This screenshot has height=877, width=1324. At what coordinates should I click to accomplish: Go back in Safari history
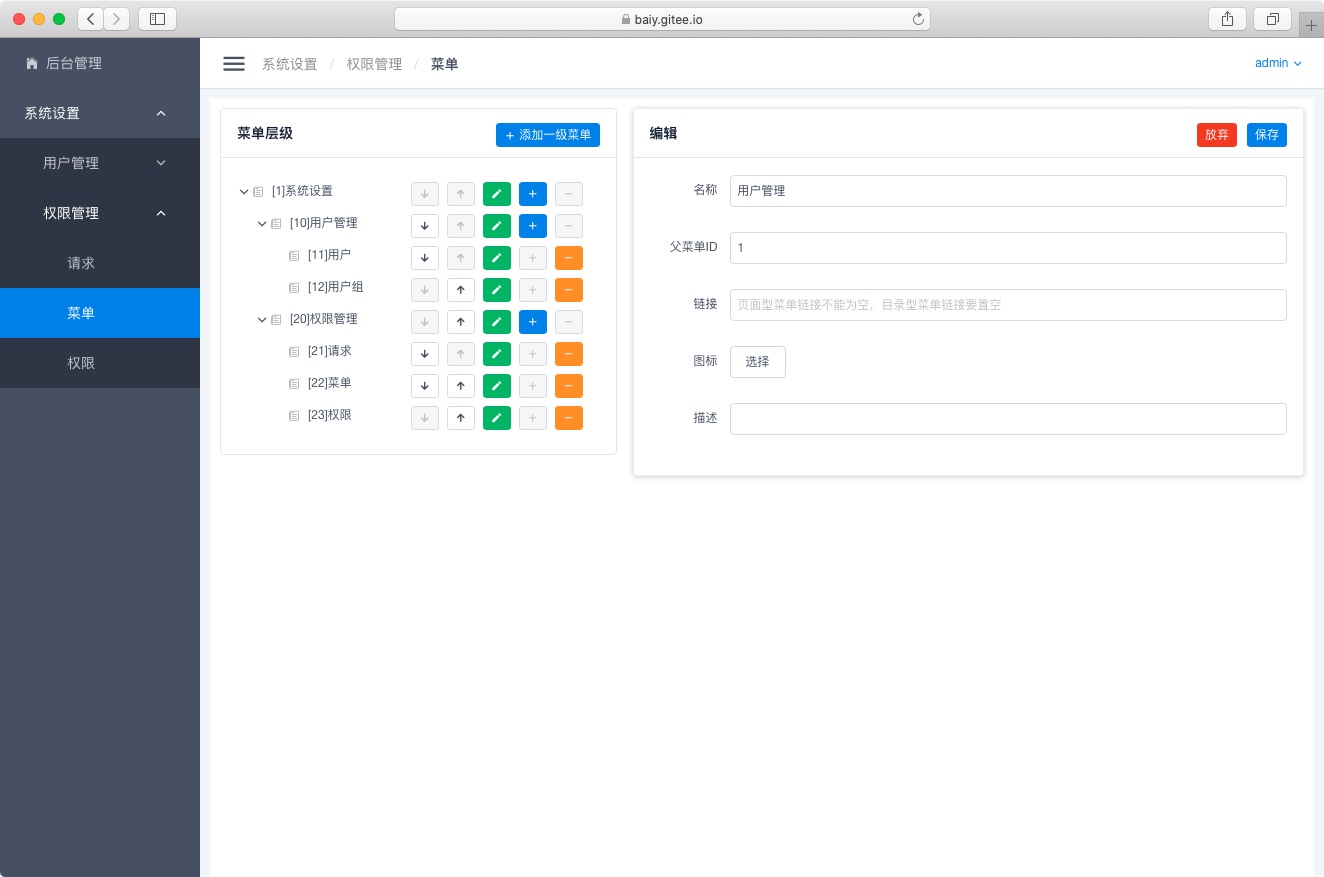91,19
